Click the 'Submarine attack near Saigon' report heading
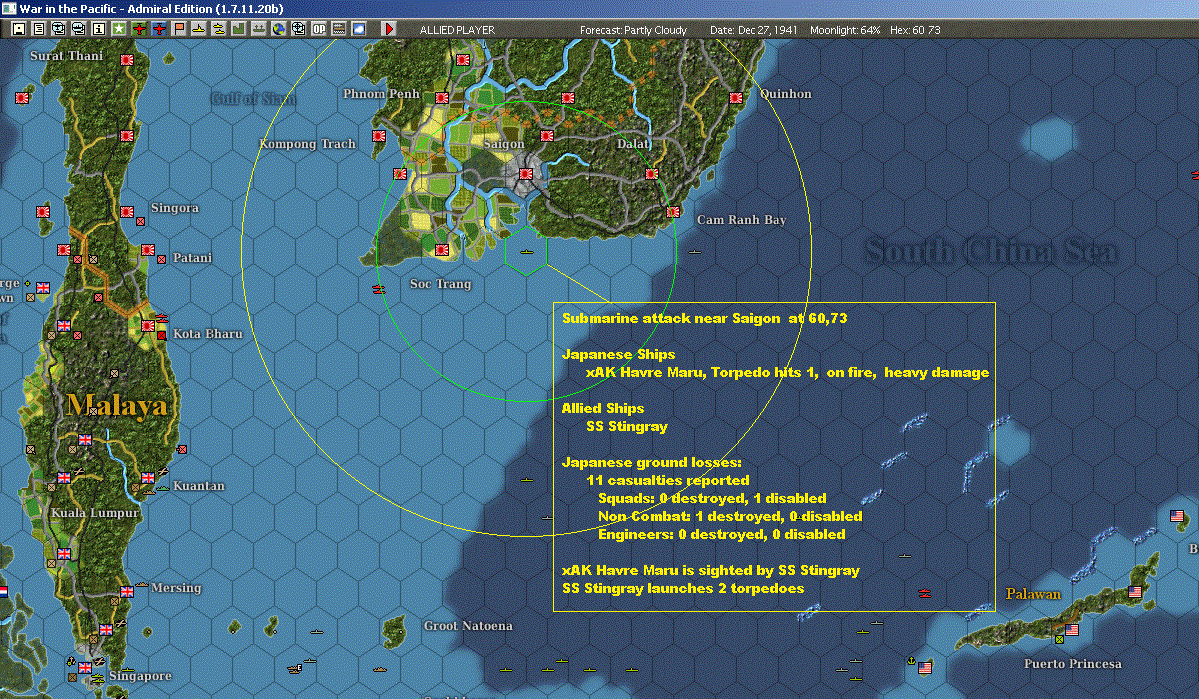The height and width of the screenshot is (699, 1199). (x=704, y=318)
